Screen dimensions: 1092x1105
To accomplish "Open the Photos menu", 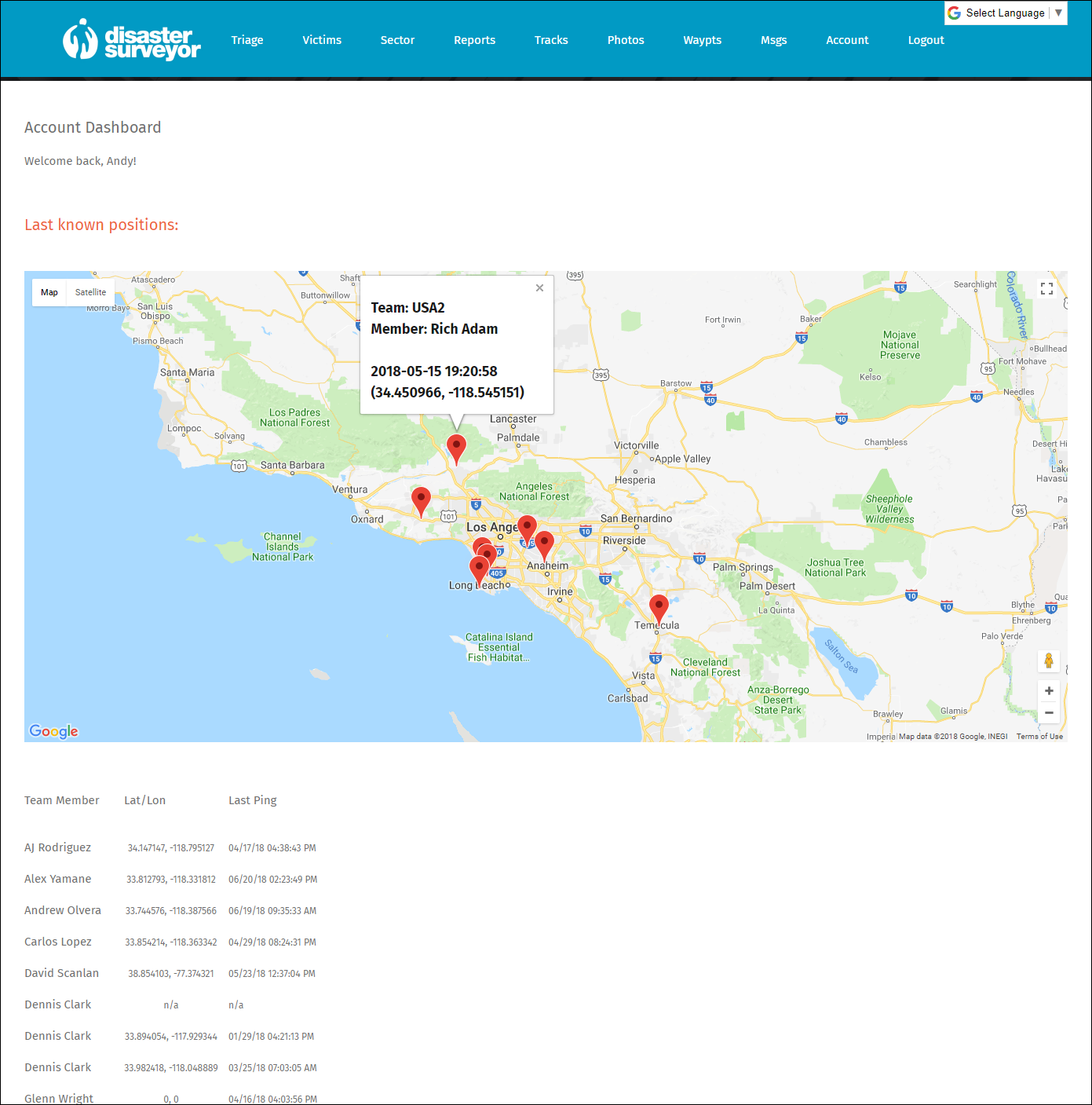I will coord(626,40).
